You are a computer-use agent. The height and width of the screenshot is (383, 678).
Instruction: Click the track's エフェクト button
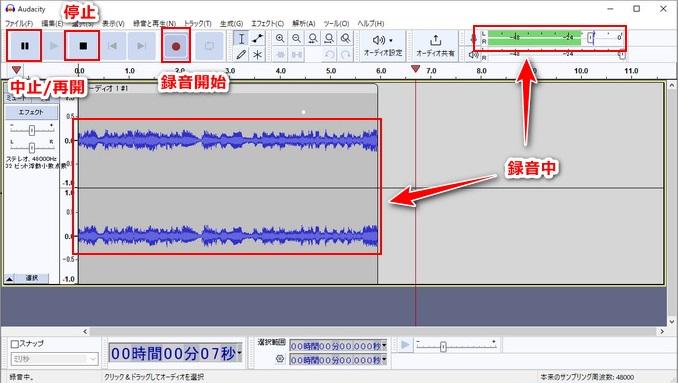tap(31, 112)
